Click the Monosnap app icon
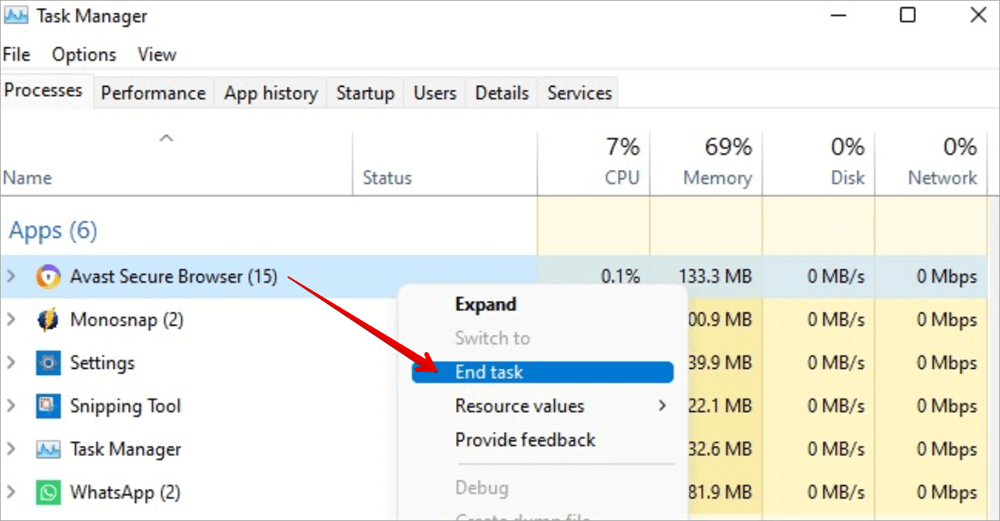 tap(47, 320)
